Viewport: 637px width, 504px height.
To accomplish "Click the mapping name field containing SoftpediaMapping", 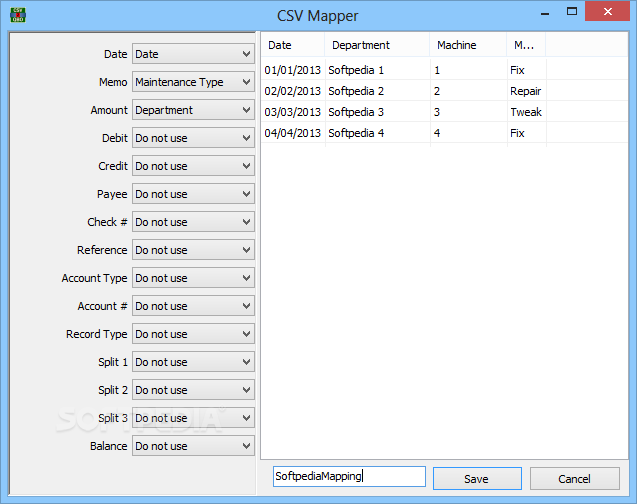I will point(349,476).
